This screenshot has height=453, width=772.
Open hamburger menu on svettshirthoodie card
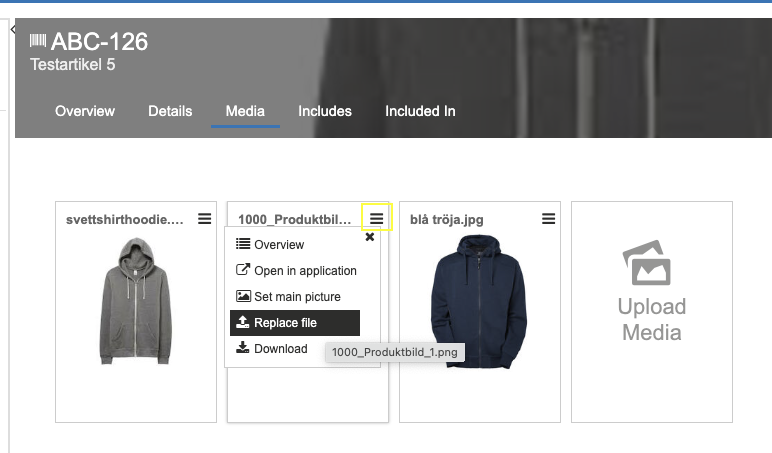click(205, 219)
